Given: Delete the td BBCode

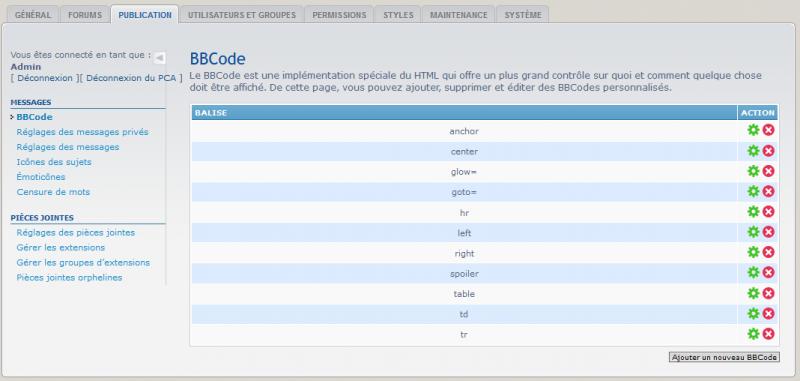Looking at the screenshot, I should [768, 314].
